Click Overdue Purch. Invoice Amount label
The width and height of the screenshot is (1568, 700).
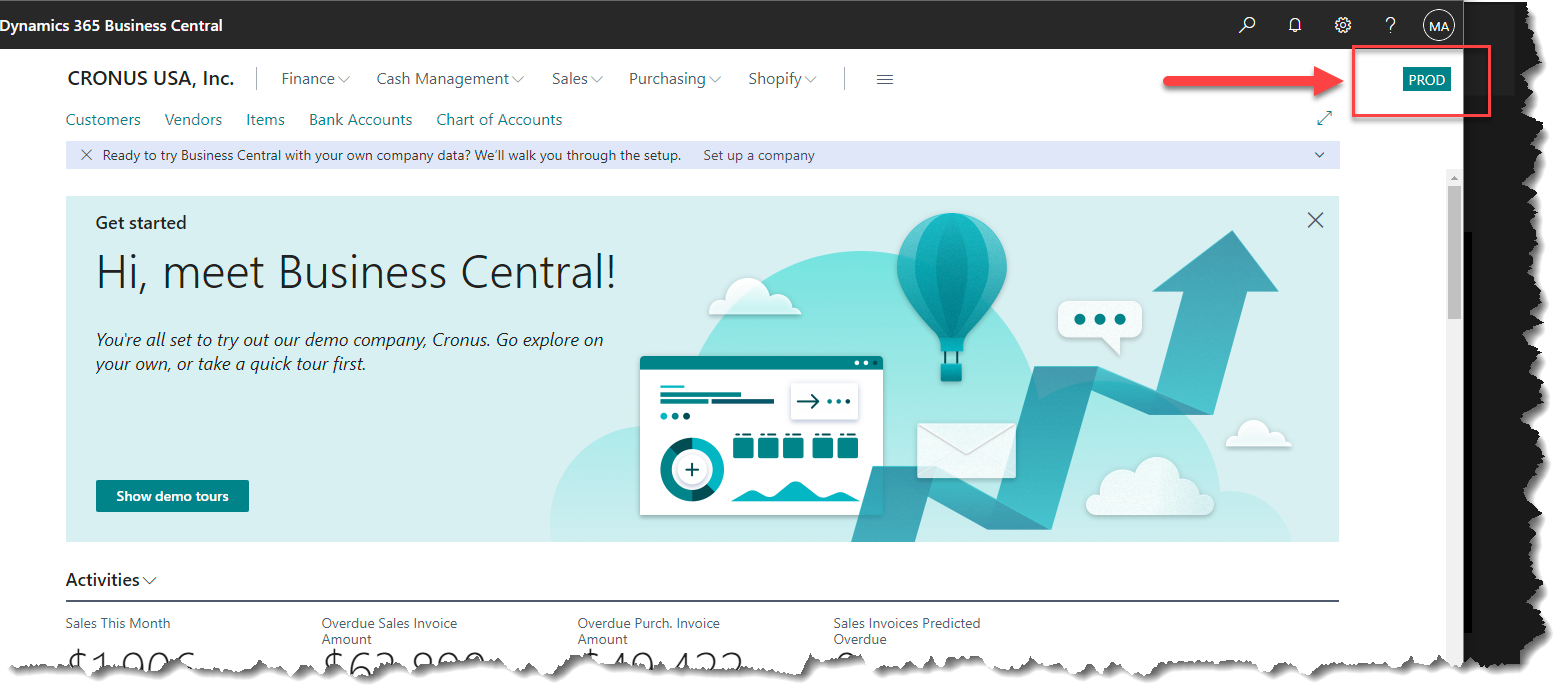tap(648, 631)
